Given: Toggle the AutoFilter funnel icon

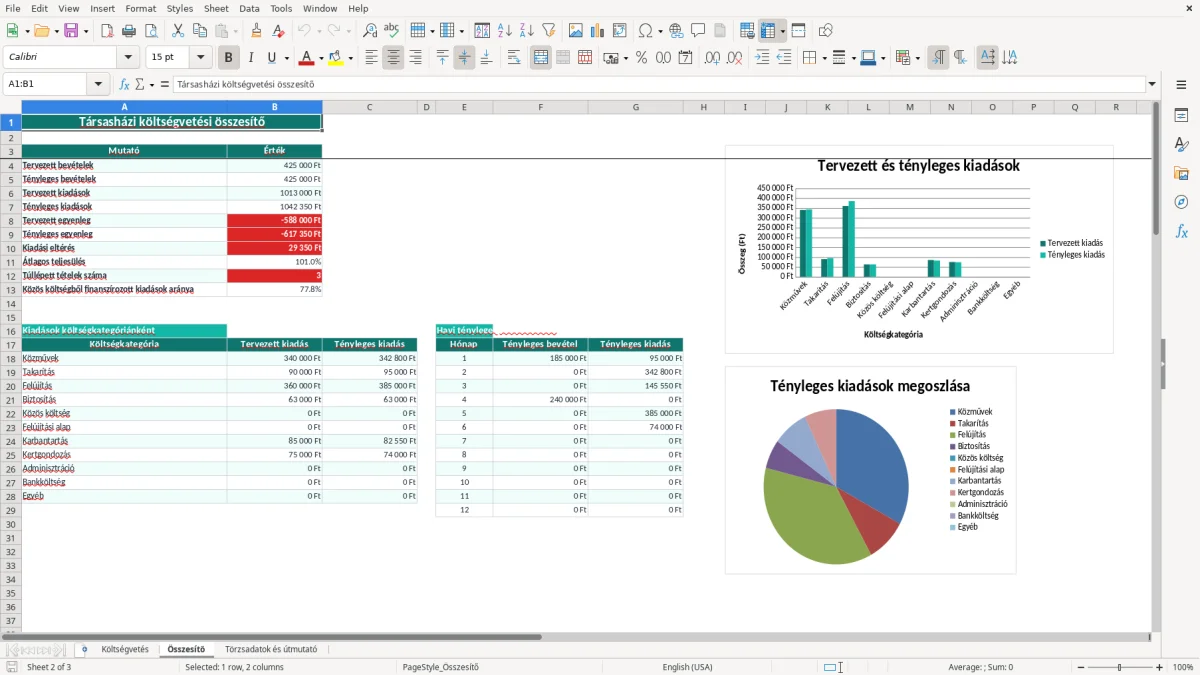Looking at the screenshot, I should click(548, 31).
